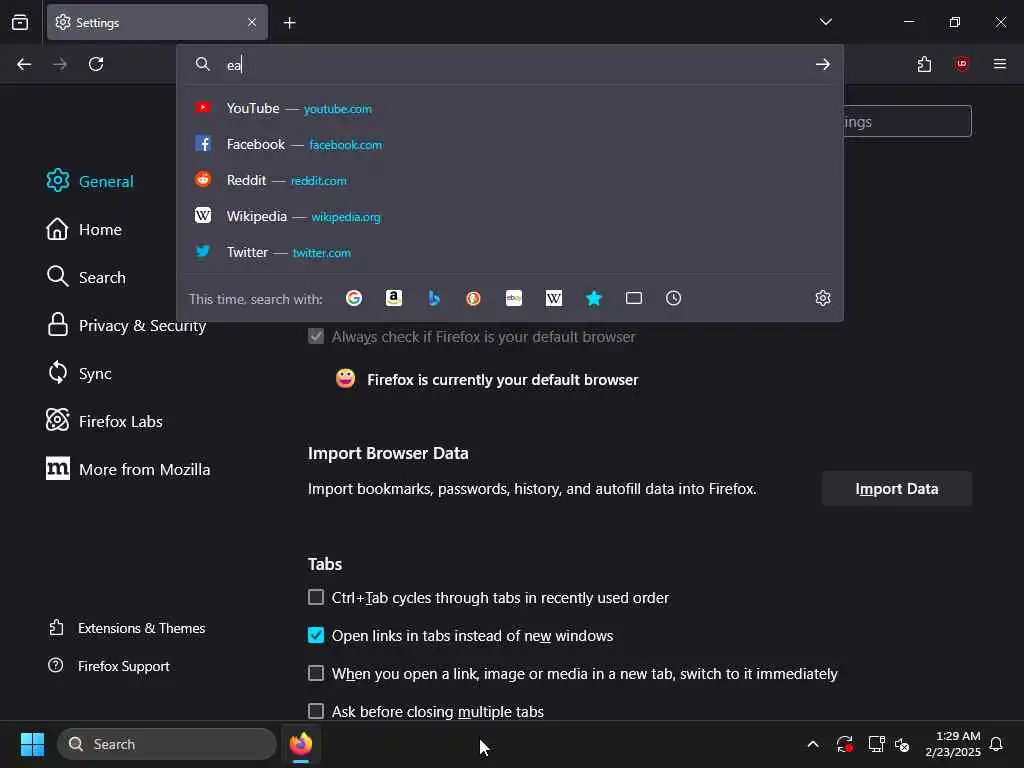Image resolution: width=1024 pixels, height=768 pixels.
Task: Open search settings gear in address dropdown
Action: coord(823,298)
